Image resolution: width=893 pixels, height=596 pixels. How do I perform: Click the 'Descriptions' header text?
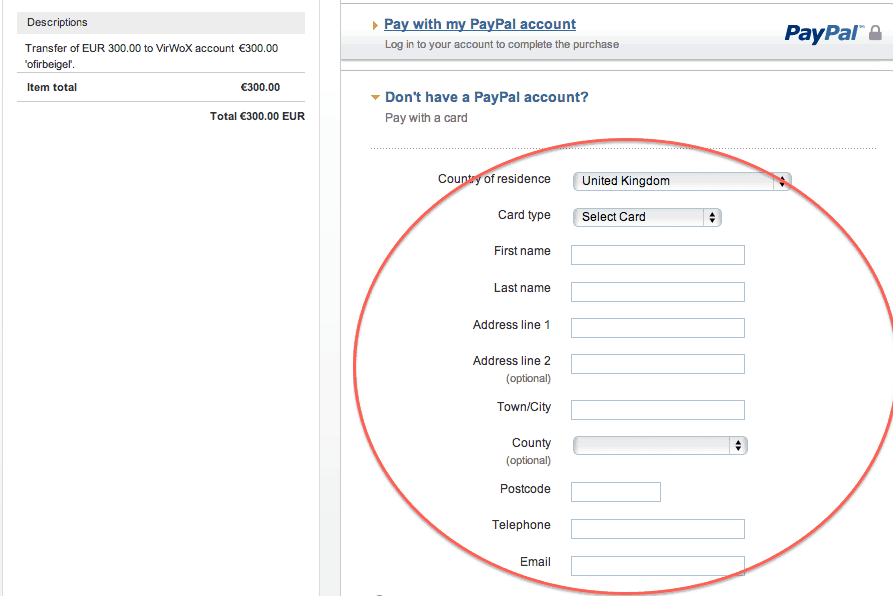coord(57,22)
